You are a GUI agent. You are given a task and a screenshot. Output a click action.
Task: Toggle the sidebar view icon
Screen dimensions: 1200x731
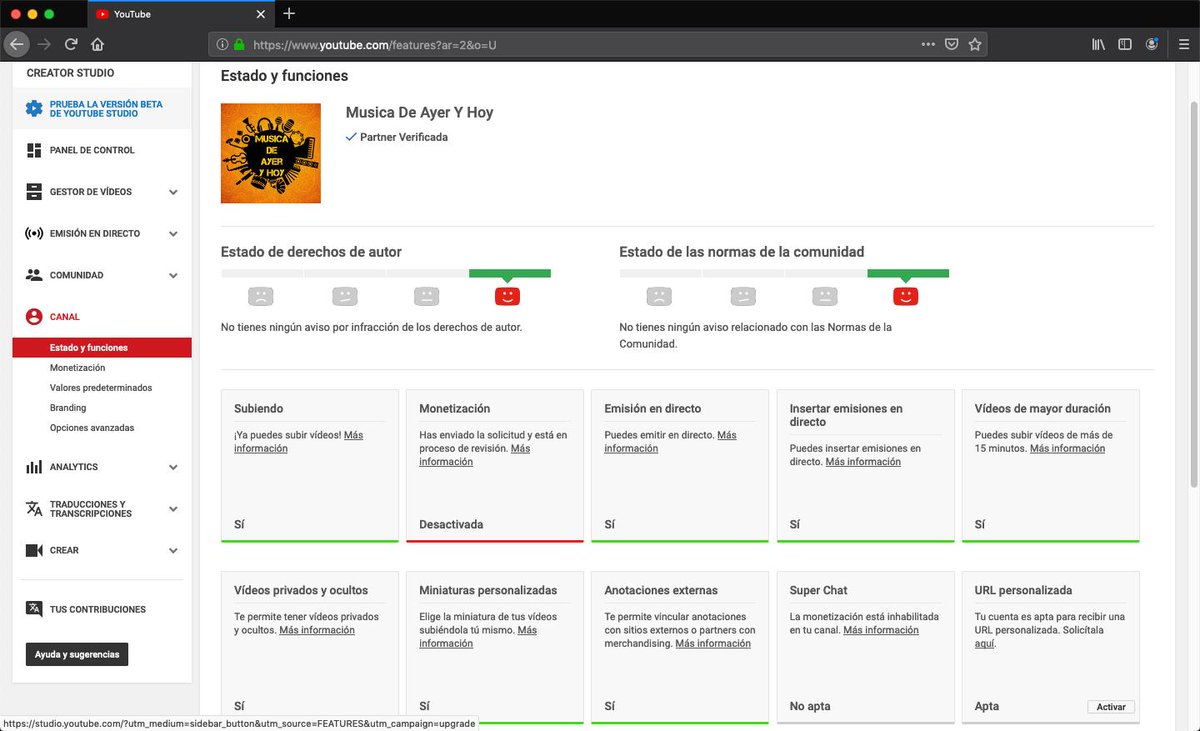pos(1125,44)
